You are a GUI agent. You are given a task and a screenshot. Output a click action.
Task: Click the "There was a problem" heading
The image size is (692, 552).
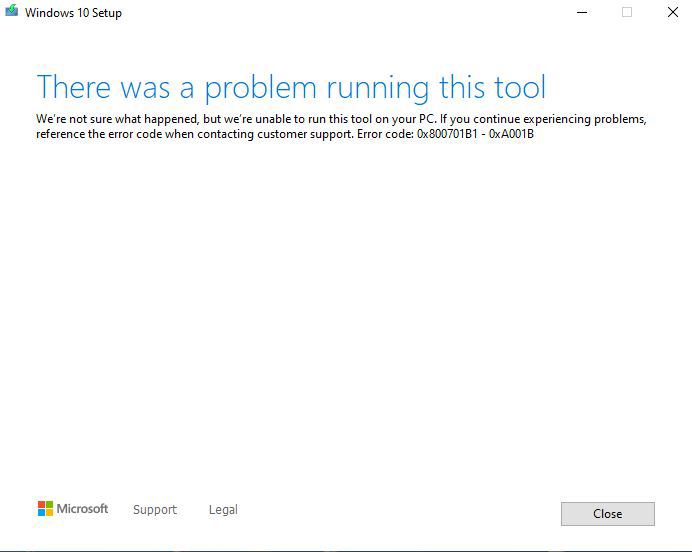(291, 88)
